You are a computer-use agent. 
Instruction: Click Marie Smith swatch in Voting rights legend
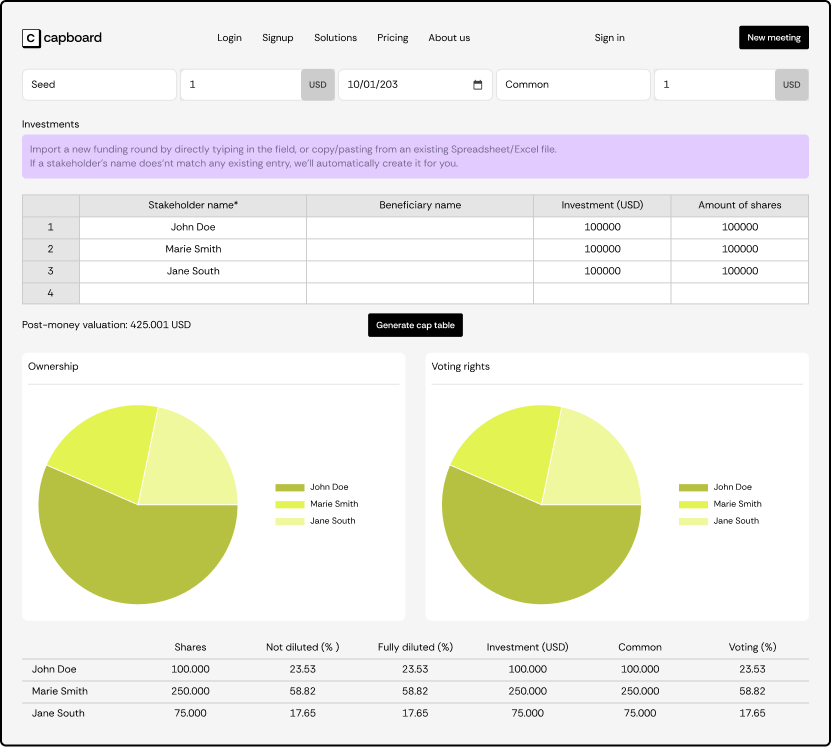[x=693, y=504]
